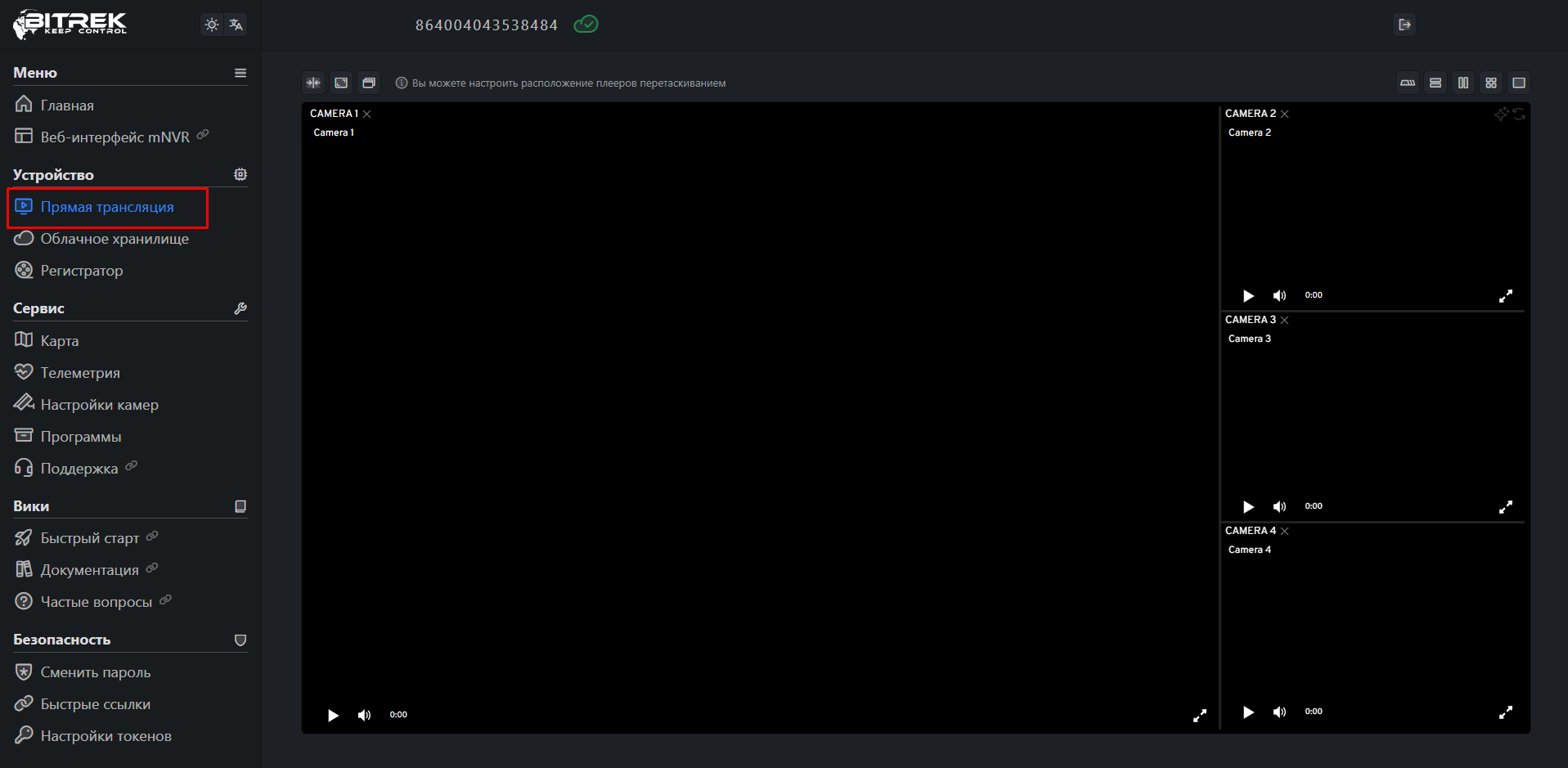This screenshot has height=768, width=1568.
Task: Expand Camera 3 to fullscreen
Action: point(1506,507)
